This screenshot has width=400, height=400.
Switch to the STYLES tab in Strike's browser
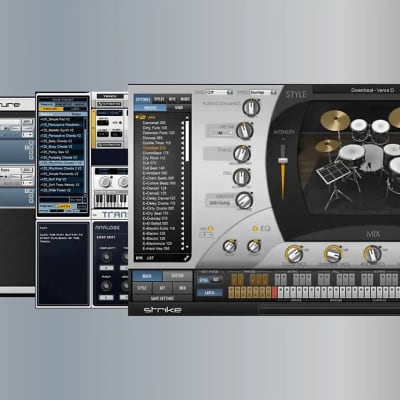tap(159, 99)
